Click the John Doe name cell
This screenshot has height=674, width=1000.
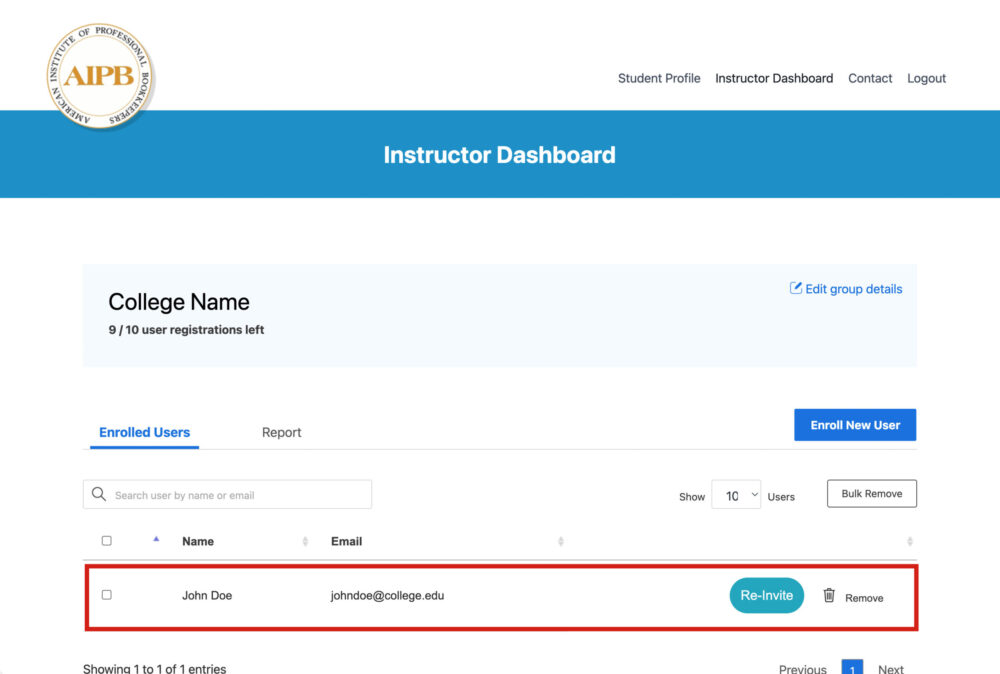pos(207,596)
